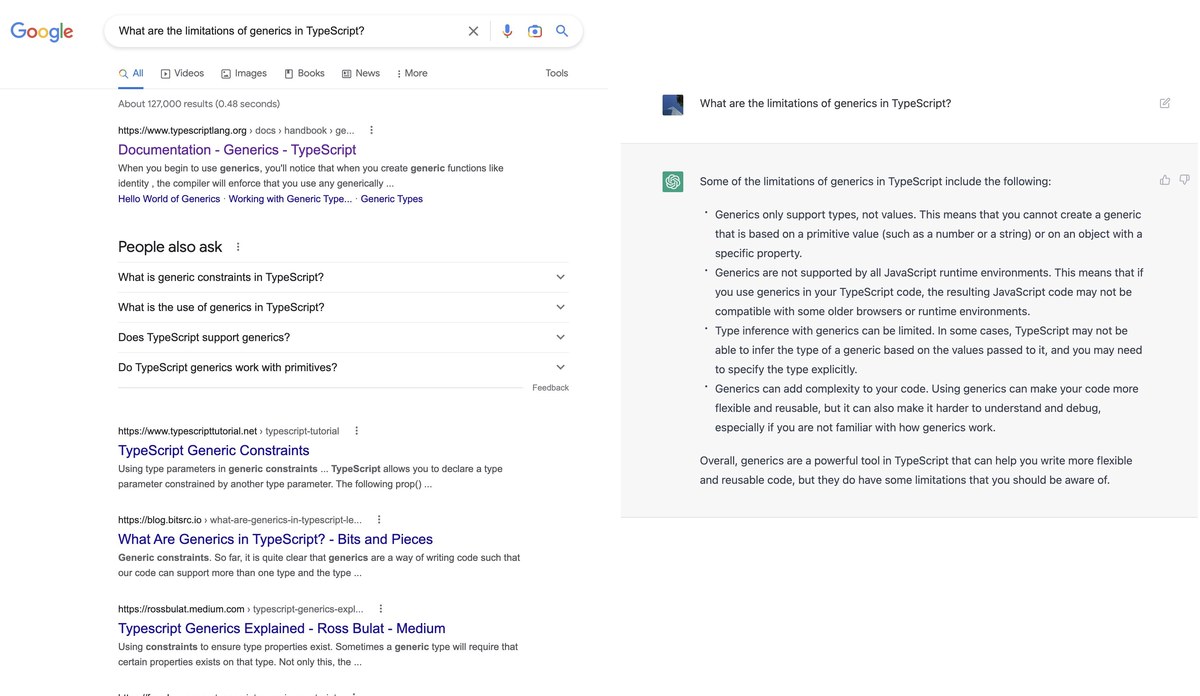Open 'Working with Generic Type...' sitelink
Viewport: 1200px width, 696px height.
point(290,199)
